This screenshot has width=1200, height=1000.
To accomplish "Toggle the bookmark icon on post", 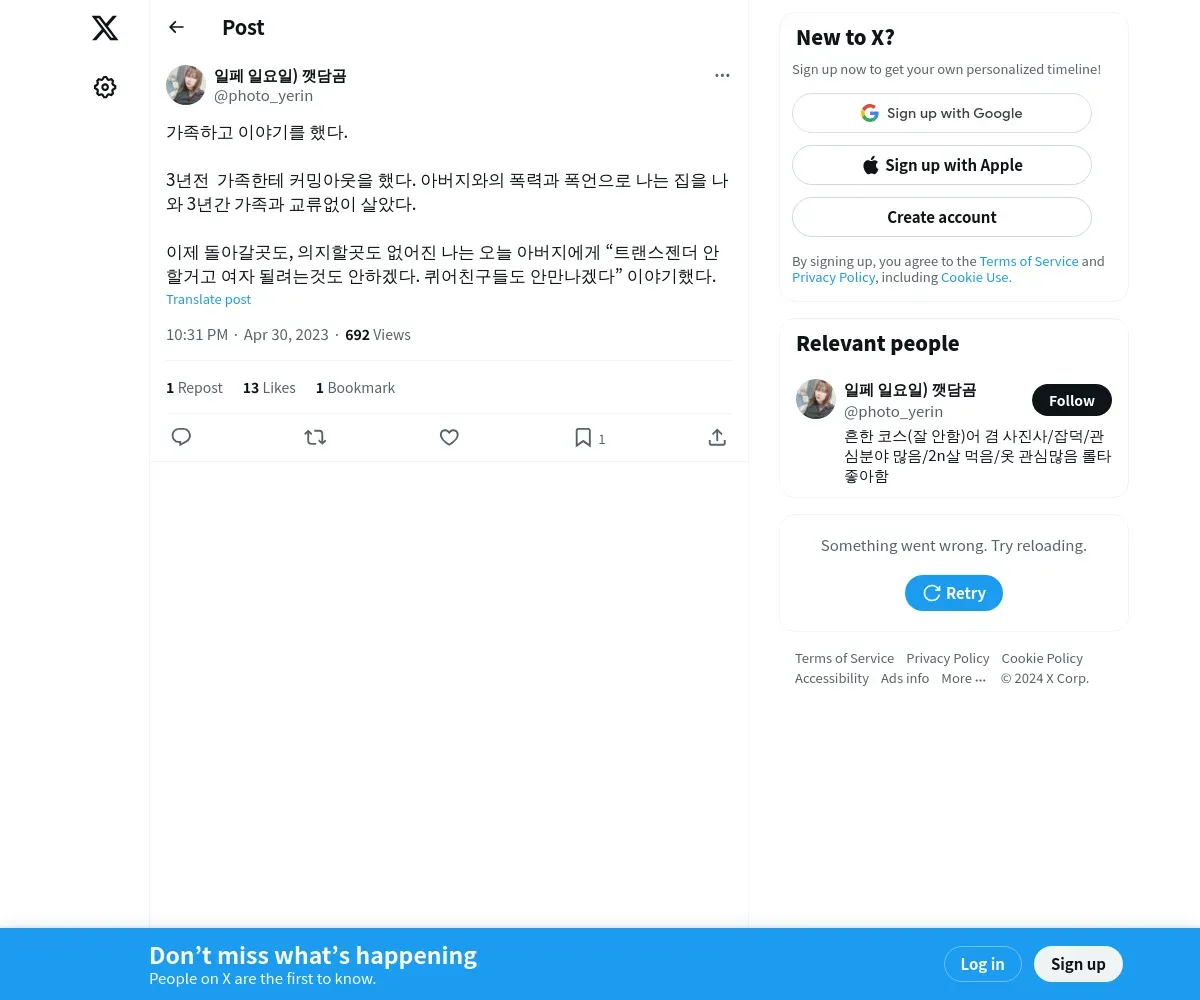I will [x=583, y=437].
